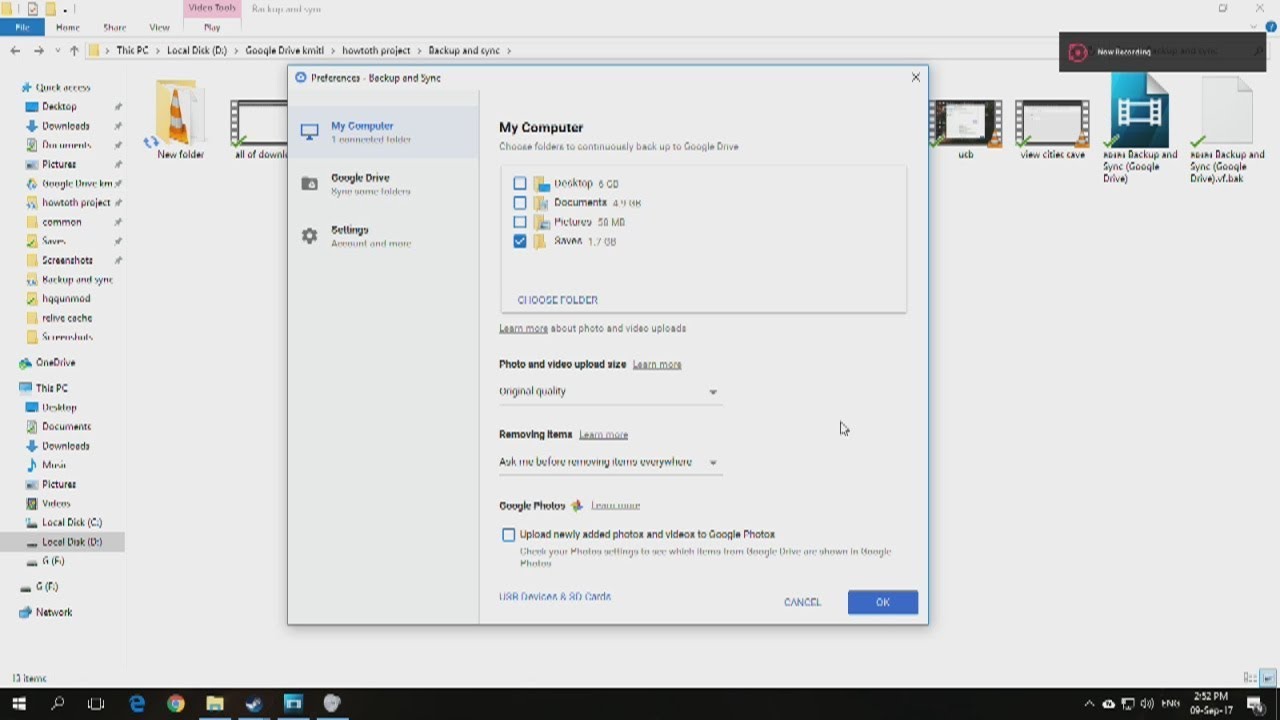Launch Google Chrome from taskbar
This screenshot has width=1280, height=720.
[176, 704]
